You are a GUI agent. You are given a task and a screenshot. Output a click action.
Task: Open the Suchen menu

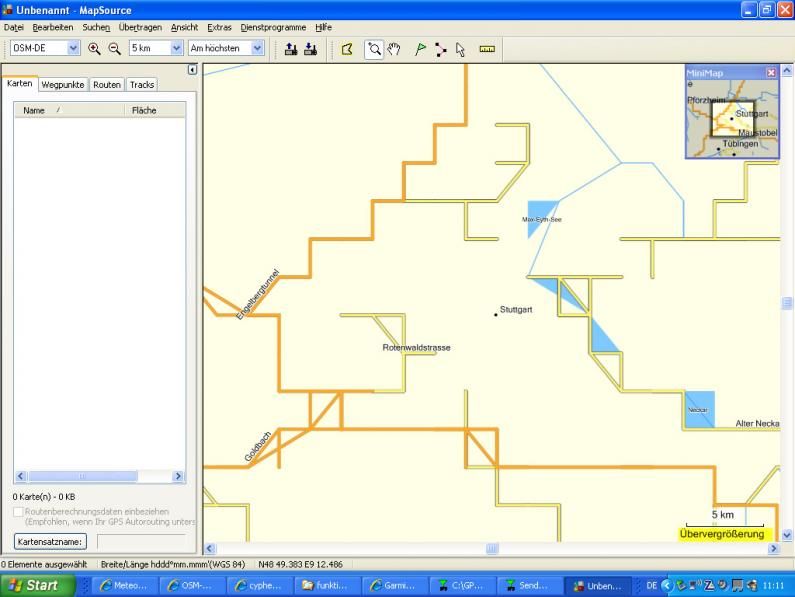(x=96, y=27)
